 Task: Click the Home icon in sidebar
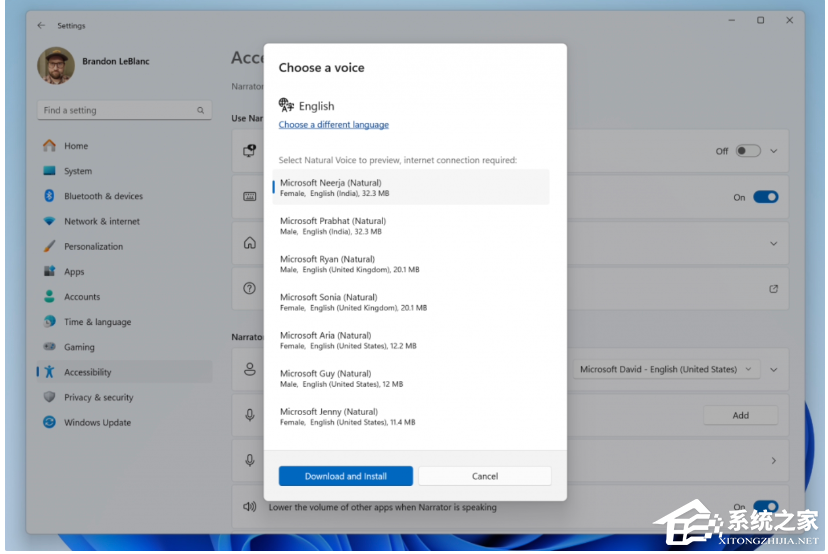tap(49, 146)
